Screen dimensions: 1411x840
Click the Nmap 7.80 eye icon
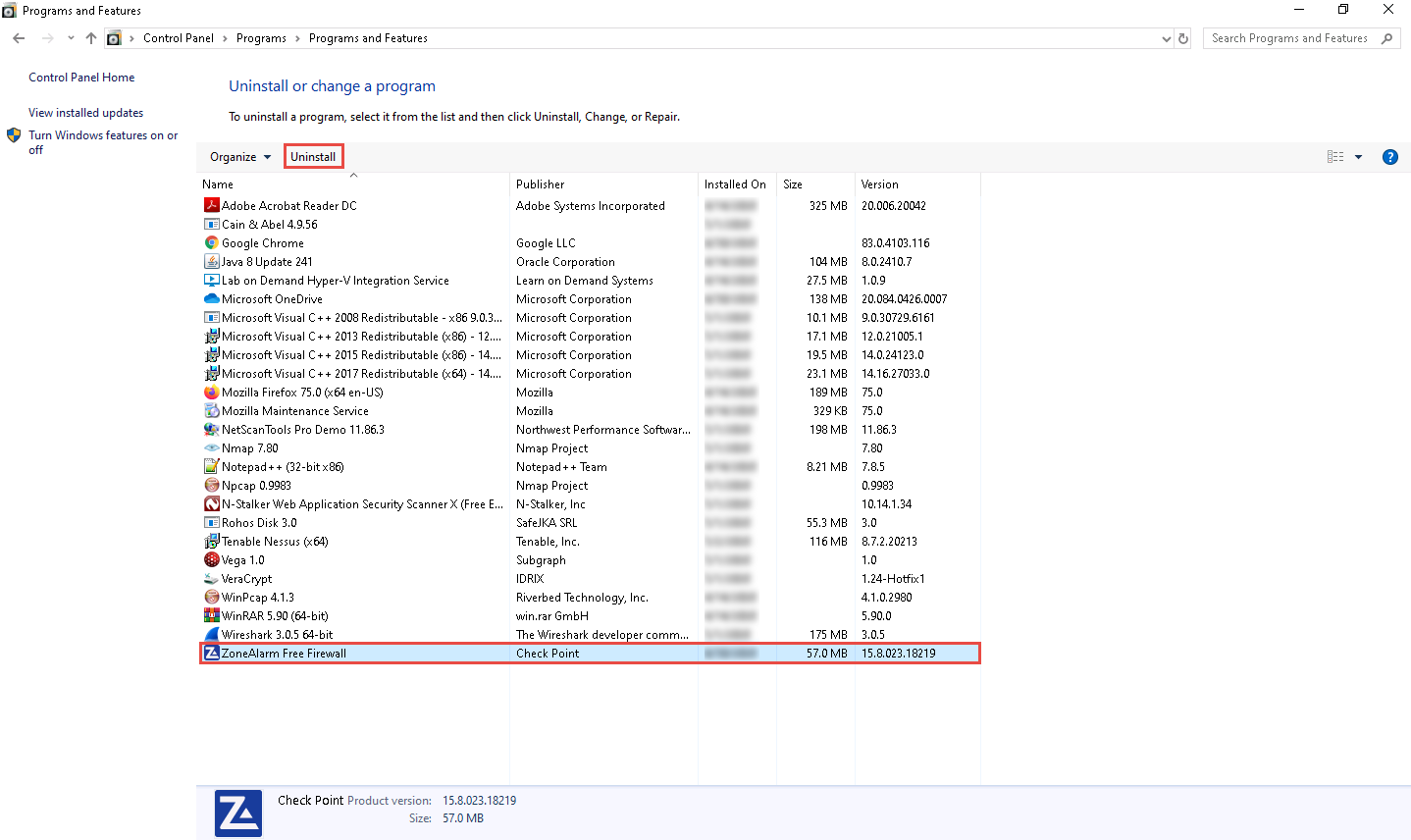[x=211, y=447]
